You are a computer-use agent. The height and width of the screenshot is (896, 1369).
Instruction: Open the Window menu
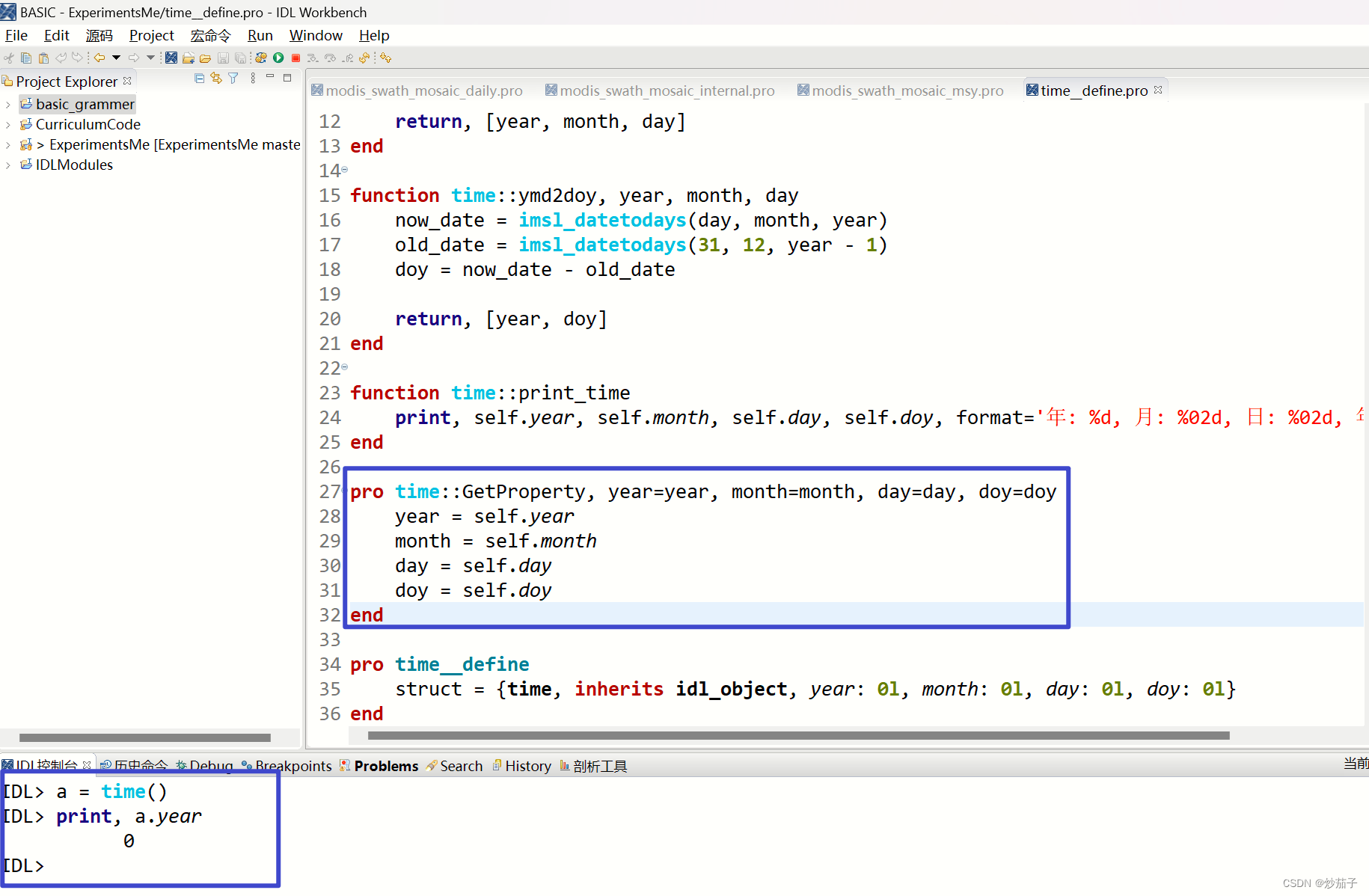click(x=316, y=35)
